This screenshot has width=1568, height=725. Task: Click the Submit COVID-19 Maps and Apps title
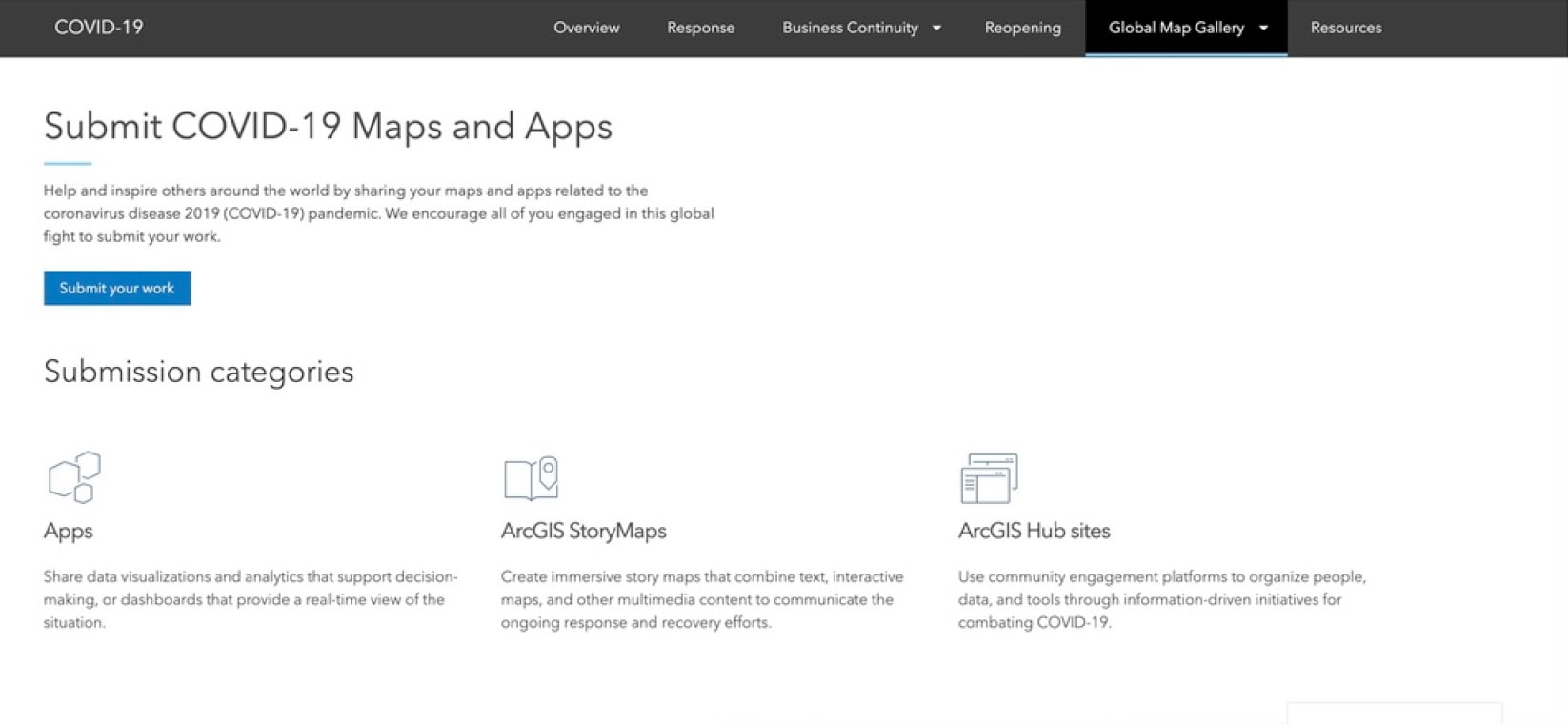click(328, 127)
